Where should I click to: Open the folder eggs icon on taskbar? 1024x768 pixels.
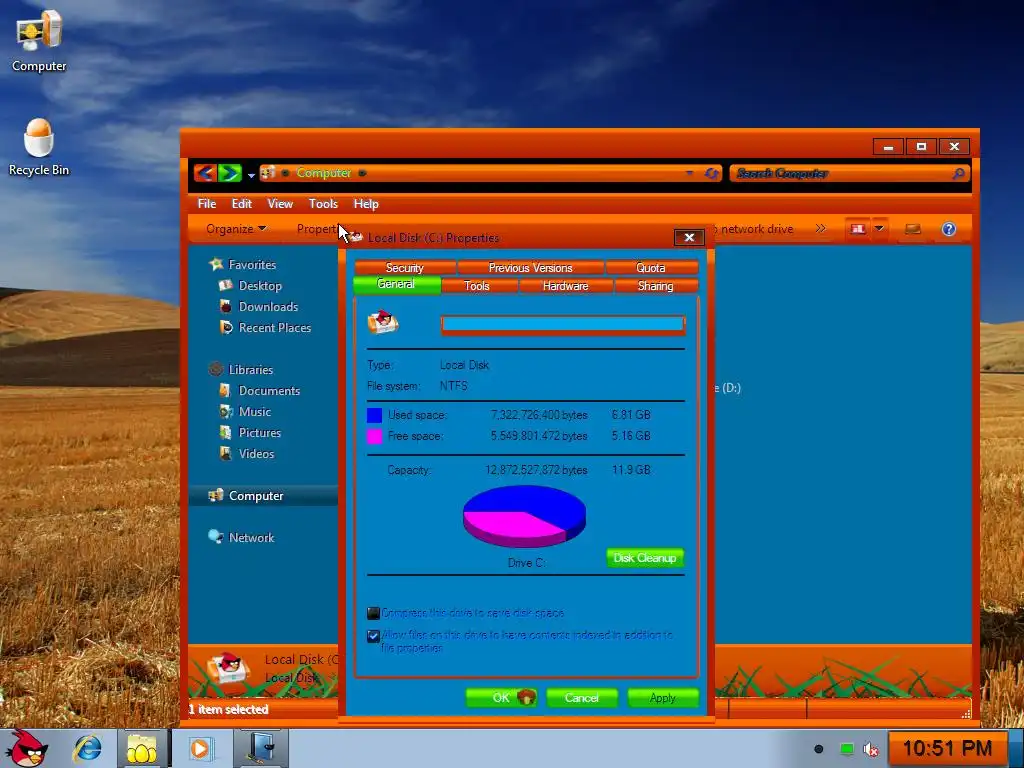coord(142,748)
